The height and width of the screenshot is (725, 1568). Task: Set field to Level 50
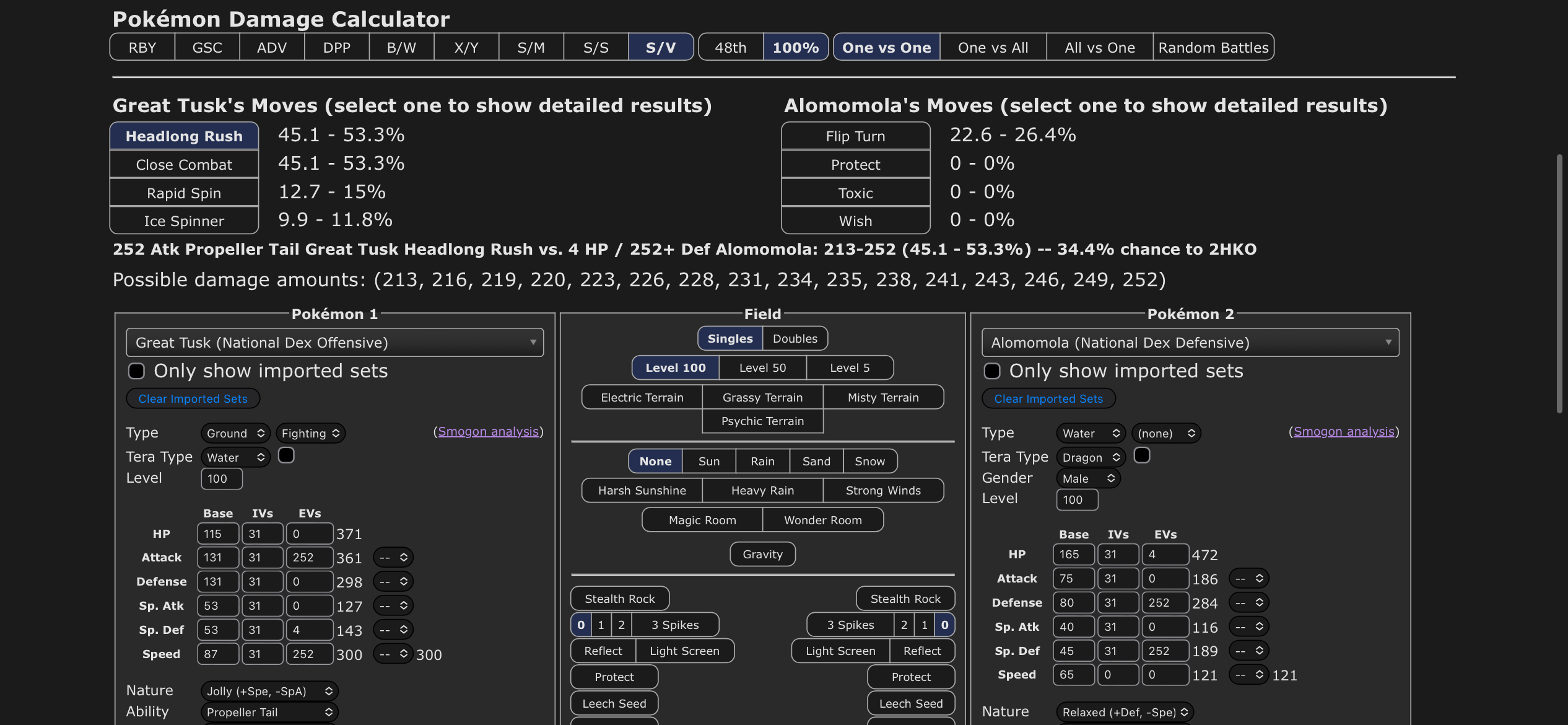pyautogui.click(x=762, y=367)
